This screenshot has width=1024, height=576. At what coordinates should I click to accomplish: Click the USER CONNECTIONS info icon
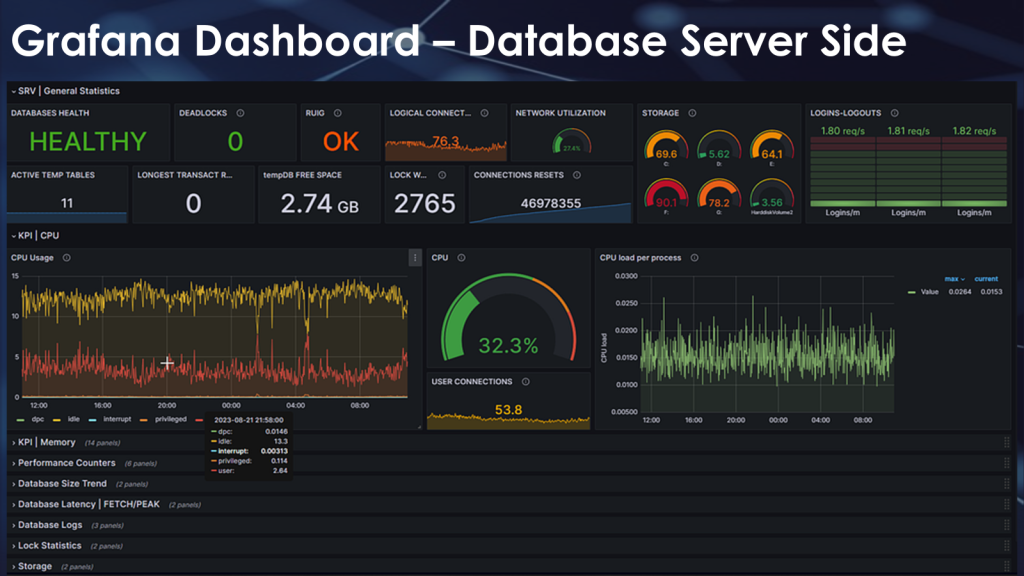526,381
